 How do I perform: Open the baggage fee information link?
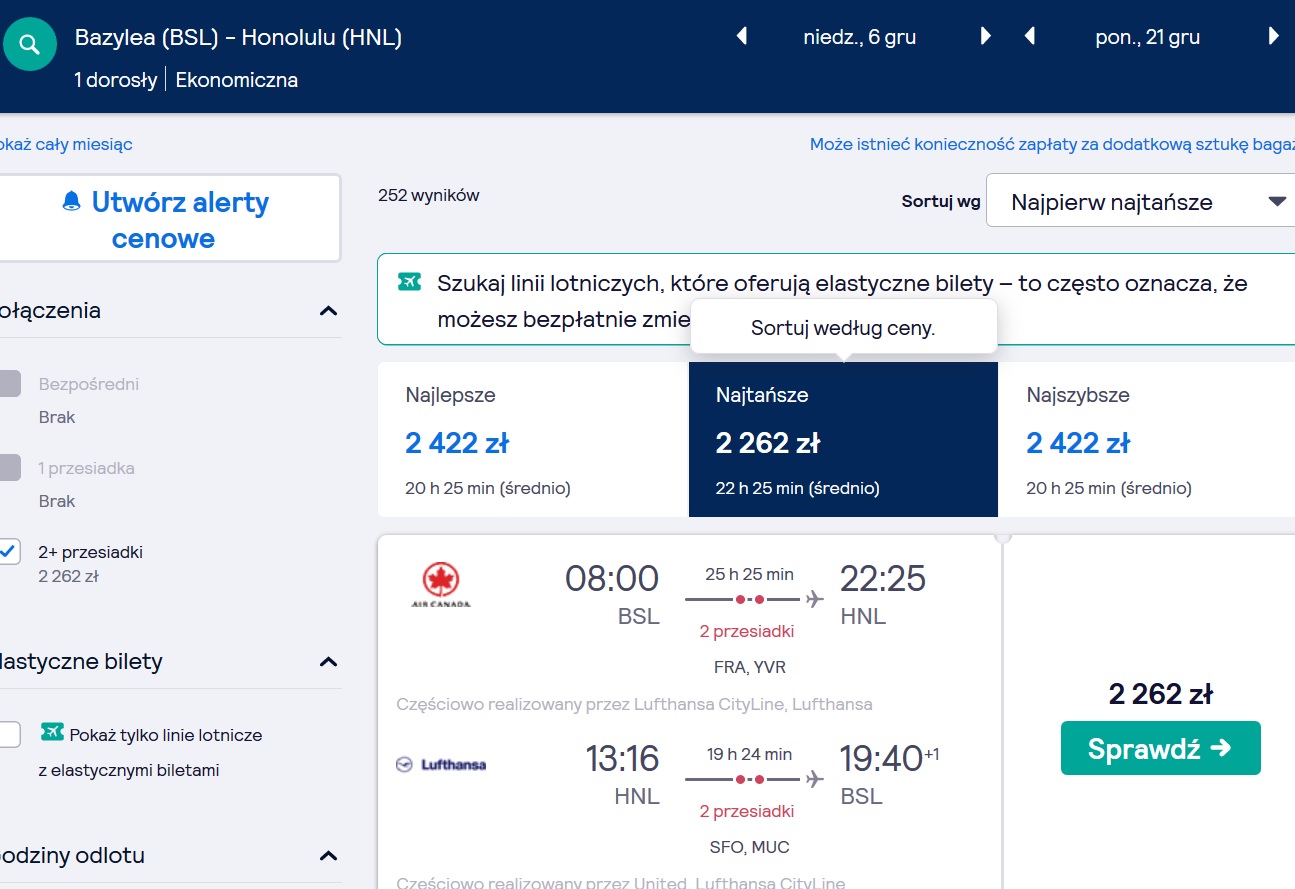1052,144
